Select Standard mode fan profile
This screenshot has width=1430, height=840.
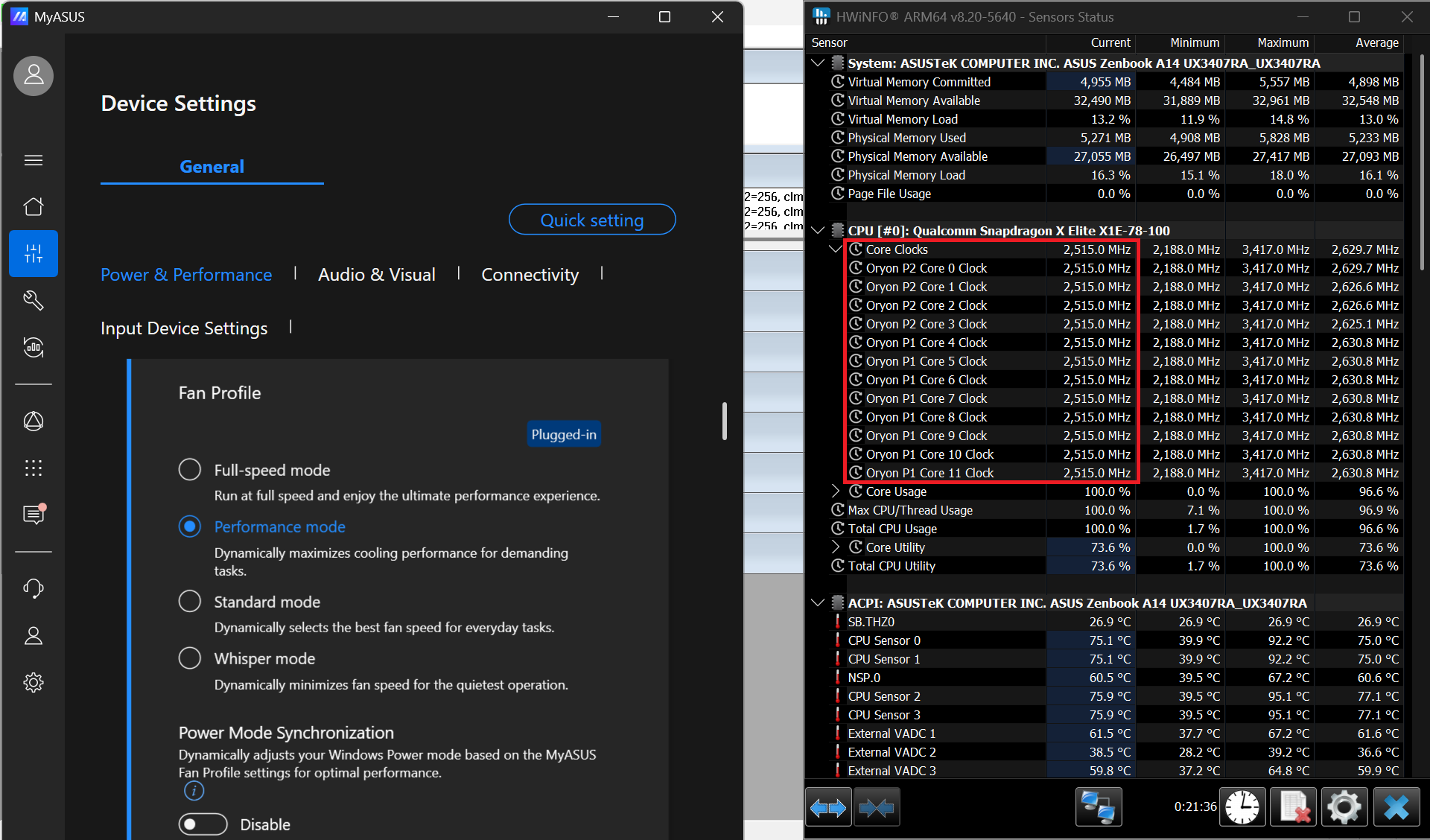(x=190, y=601)
